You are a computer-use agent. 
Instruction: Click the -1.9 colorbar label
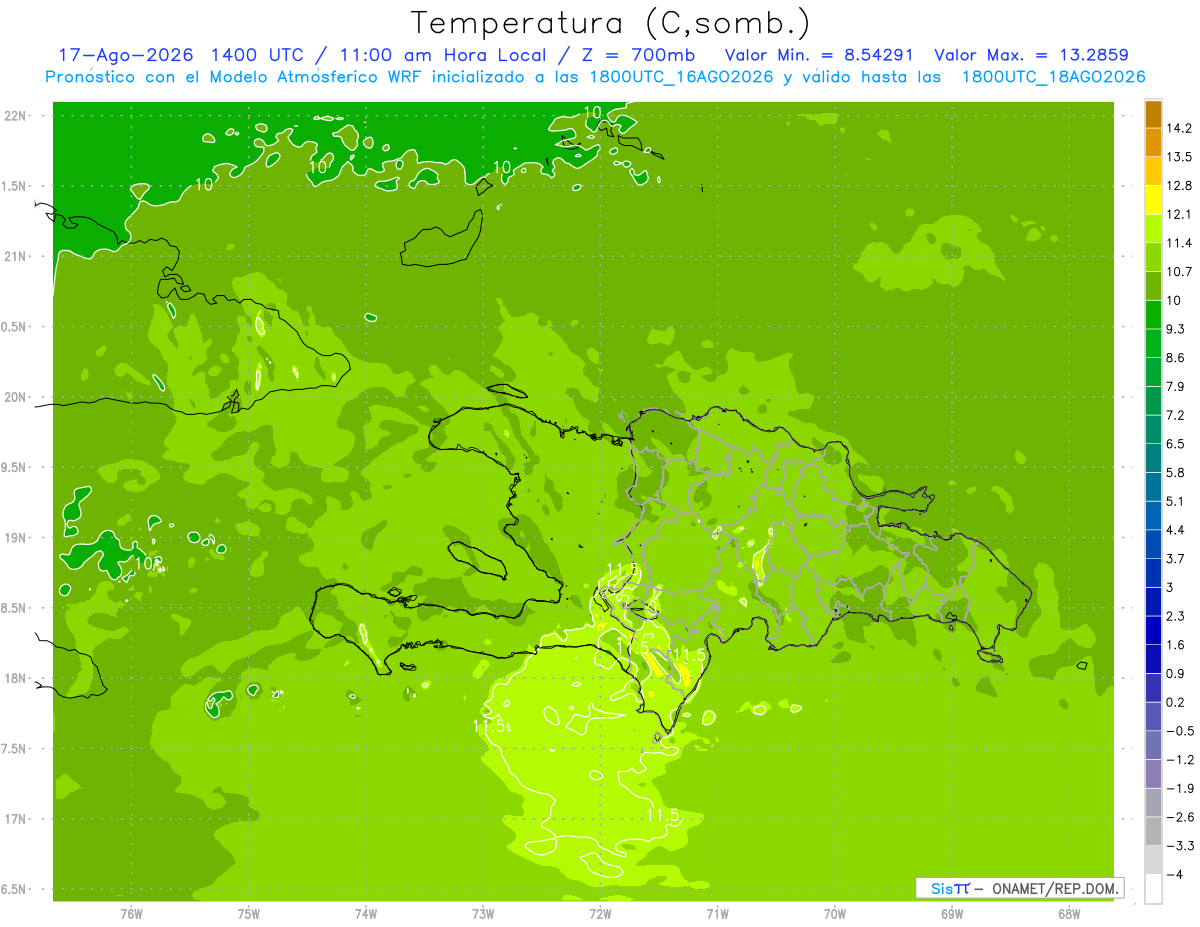coord(1180,788)
